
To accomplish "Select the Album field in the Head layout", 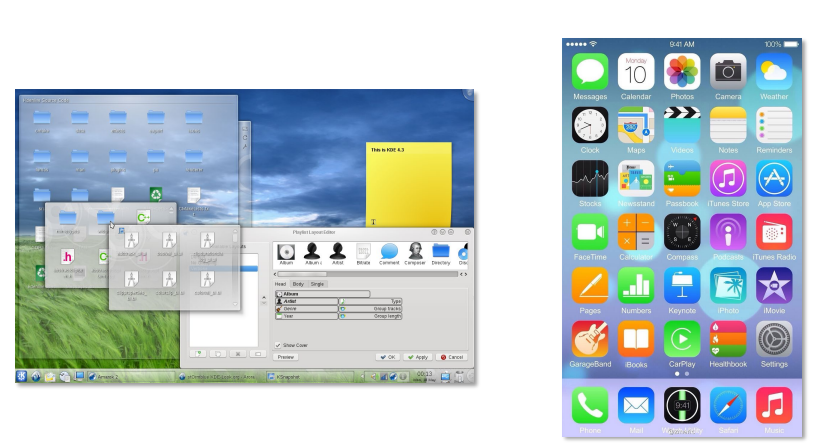I will click(322, 294).
